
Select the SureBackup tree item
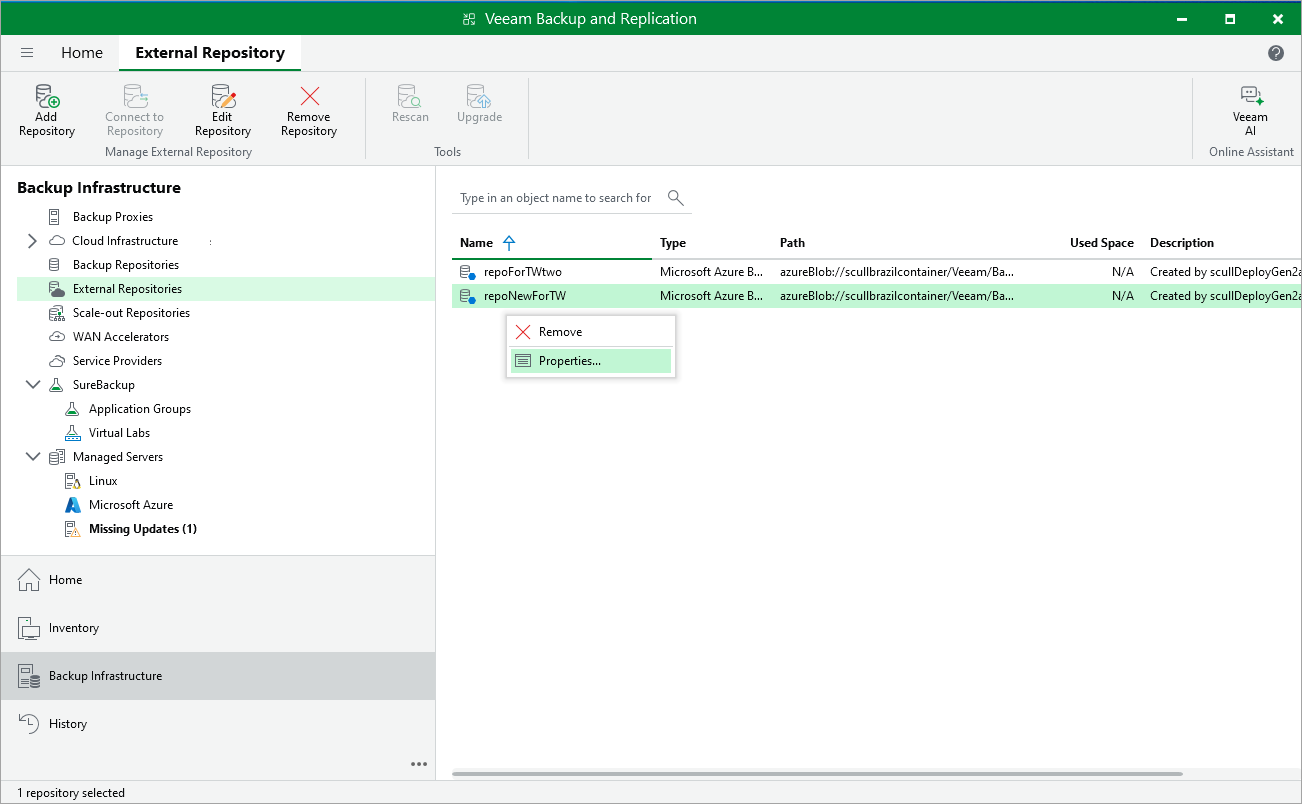tap(103, 385)
